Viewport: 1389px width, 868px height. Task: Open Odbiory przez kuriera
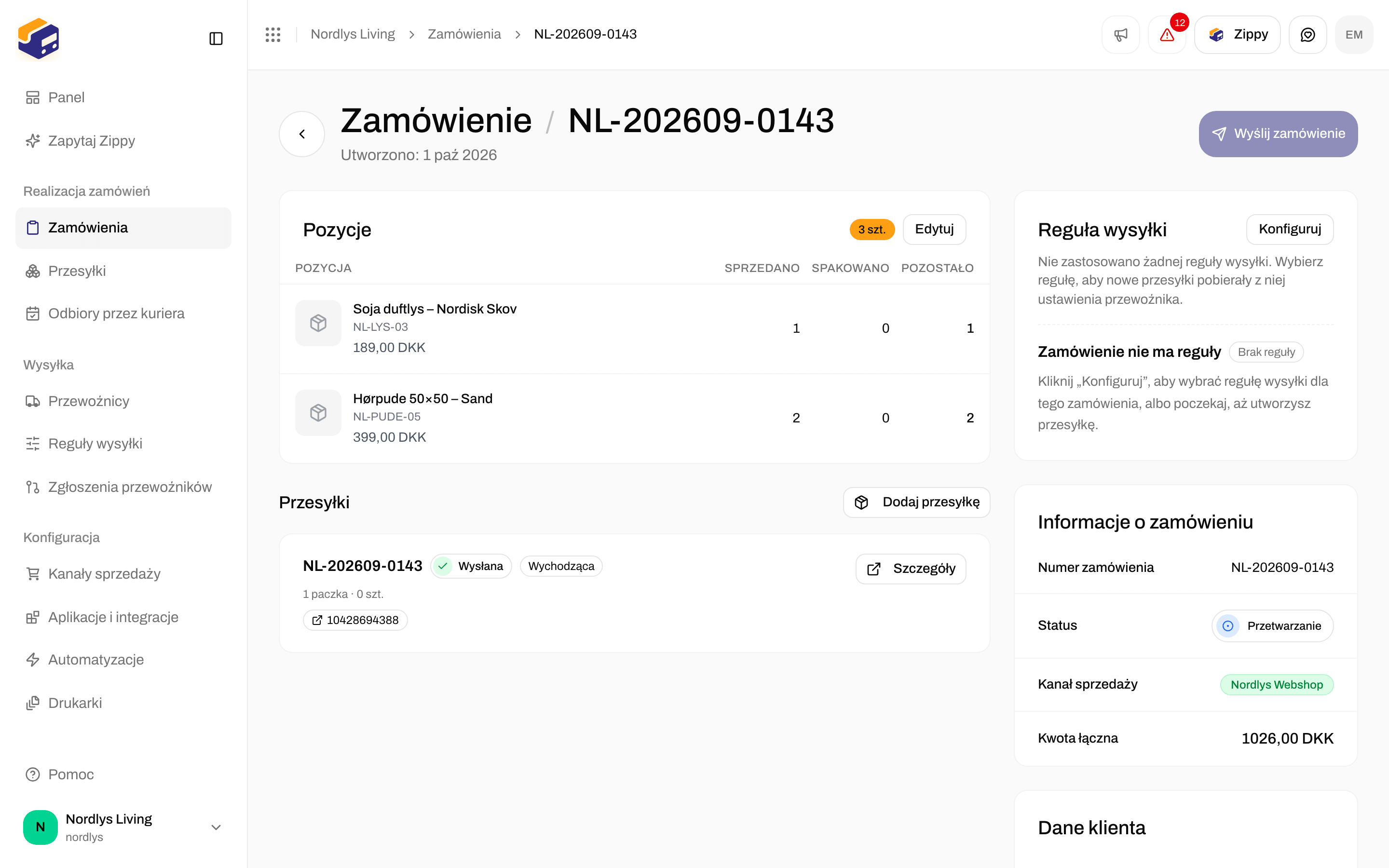(x=123, y=313)
